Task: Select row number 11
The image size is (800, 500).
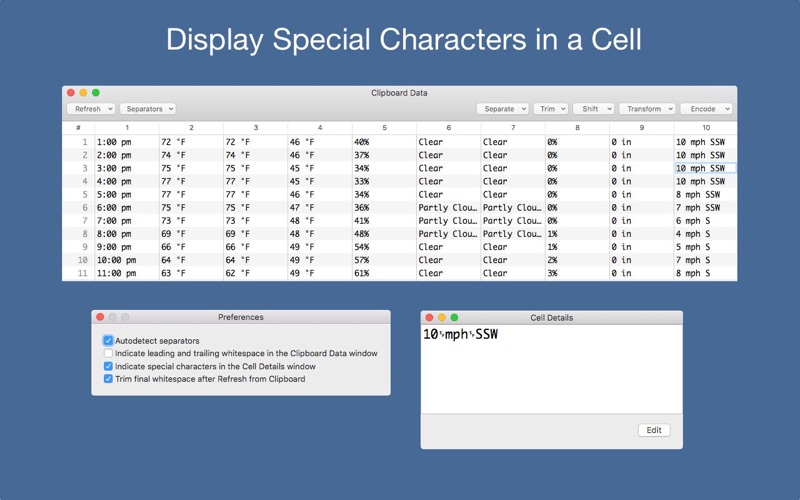Action: 83,273
